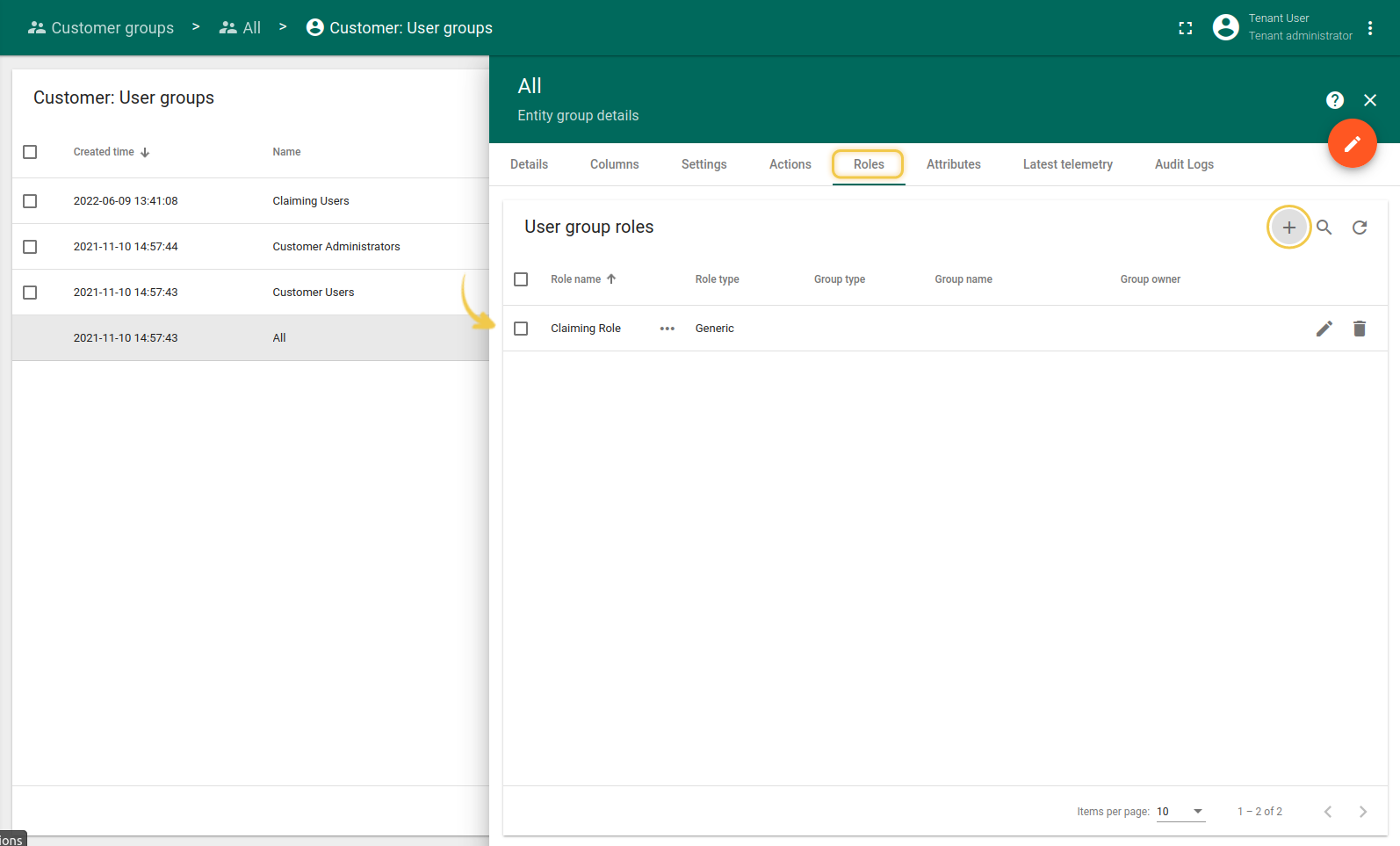Go to previous page of roles
The image size is (1400, 846).
click(x=1328, y=812)
